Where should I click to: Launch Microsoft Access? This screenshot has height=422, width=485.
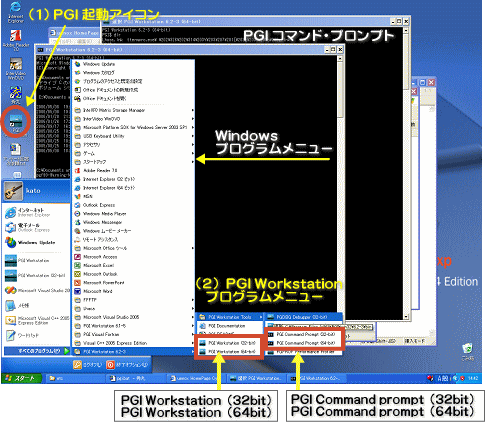coord(133,257)
